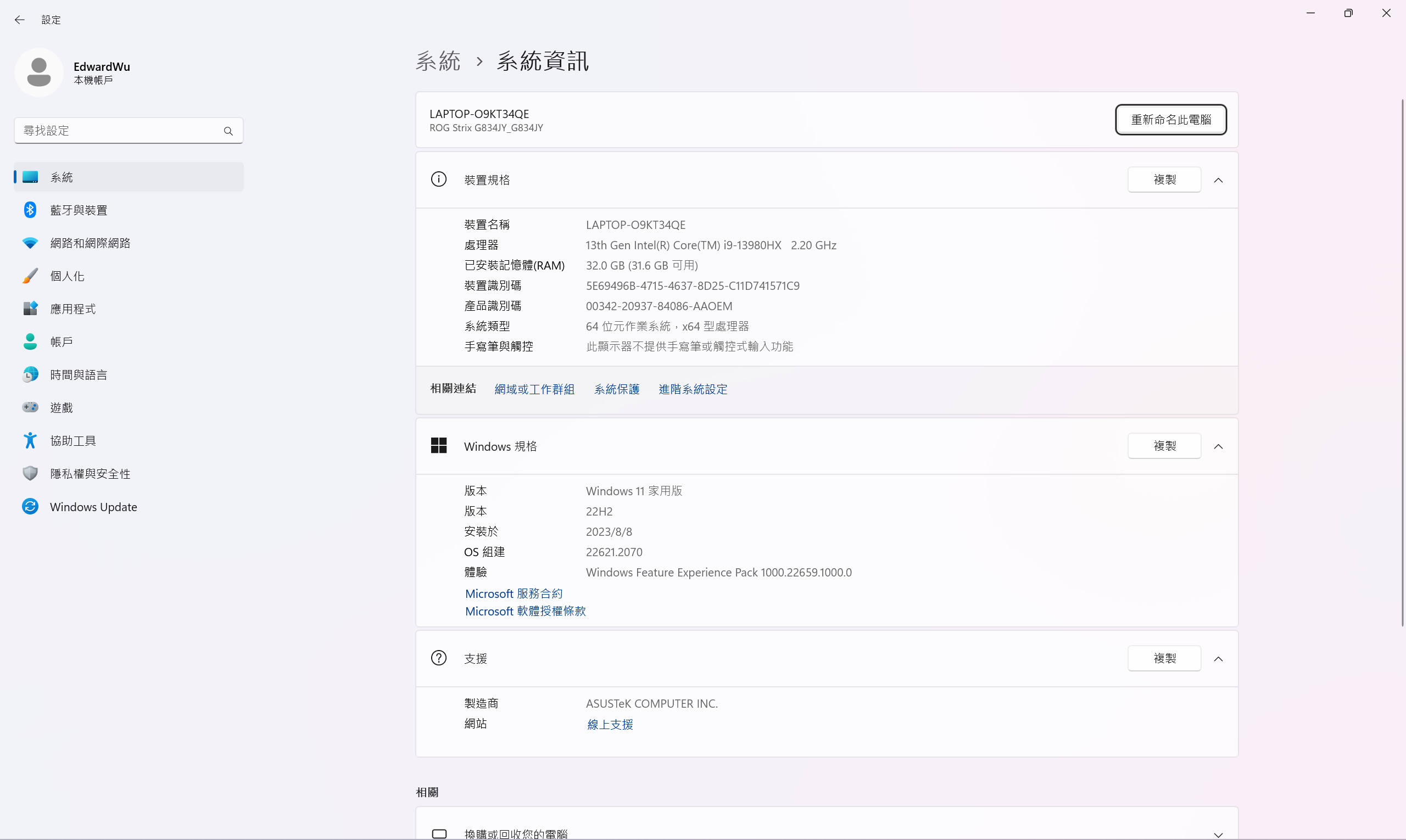Click the 重新命名此電腦 button
The width and height of the screenshot is (1406, 840).
[1170, 120]
